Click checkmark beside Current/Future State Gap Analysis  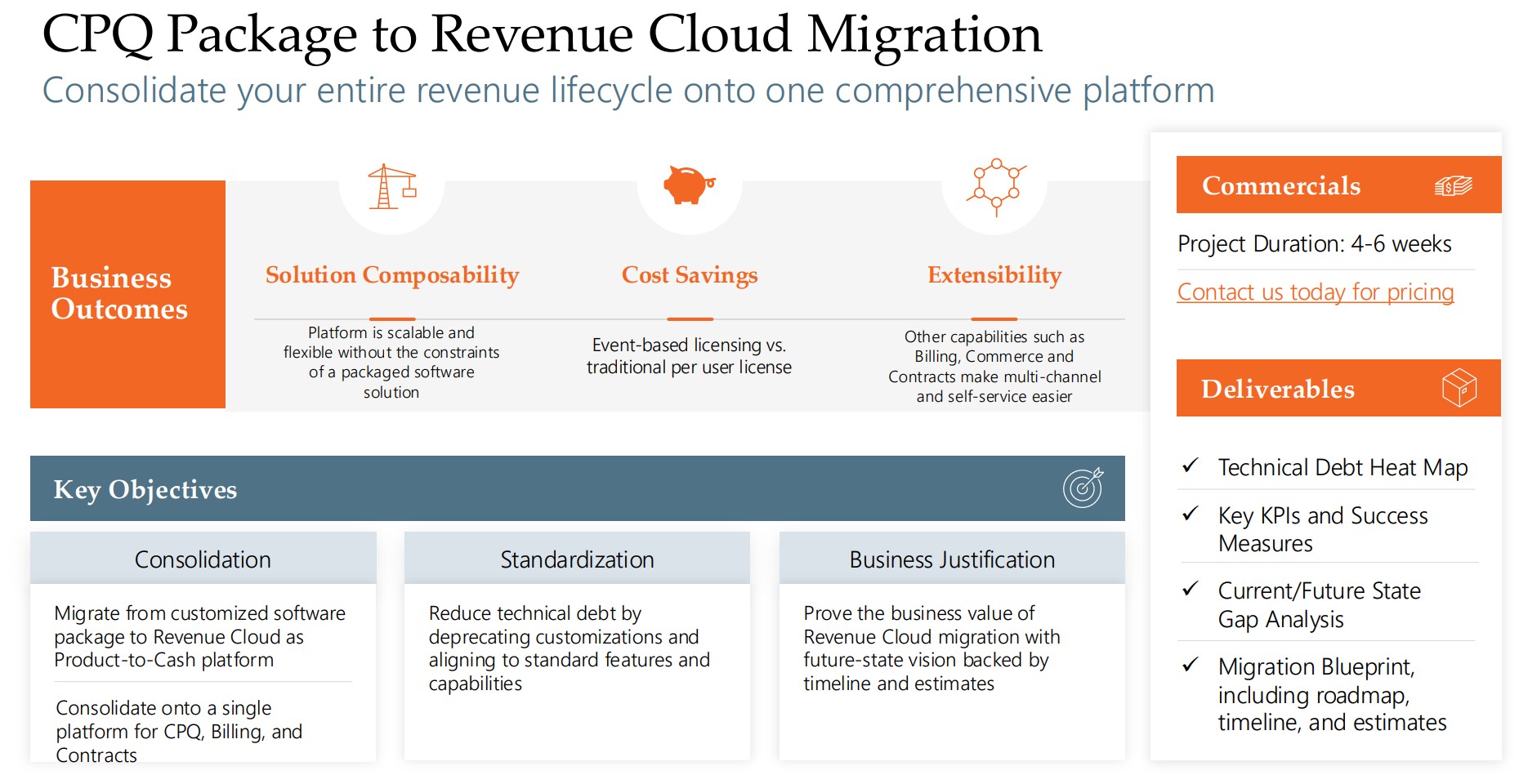pyautogui.click(x=1191, y=589)
